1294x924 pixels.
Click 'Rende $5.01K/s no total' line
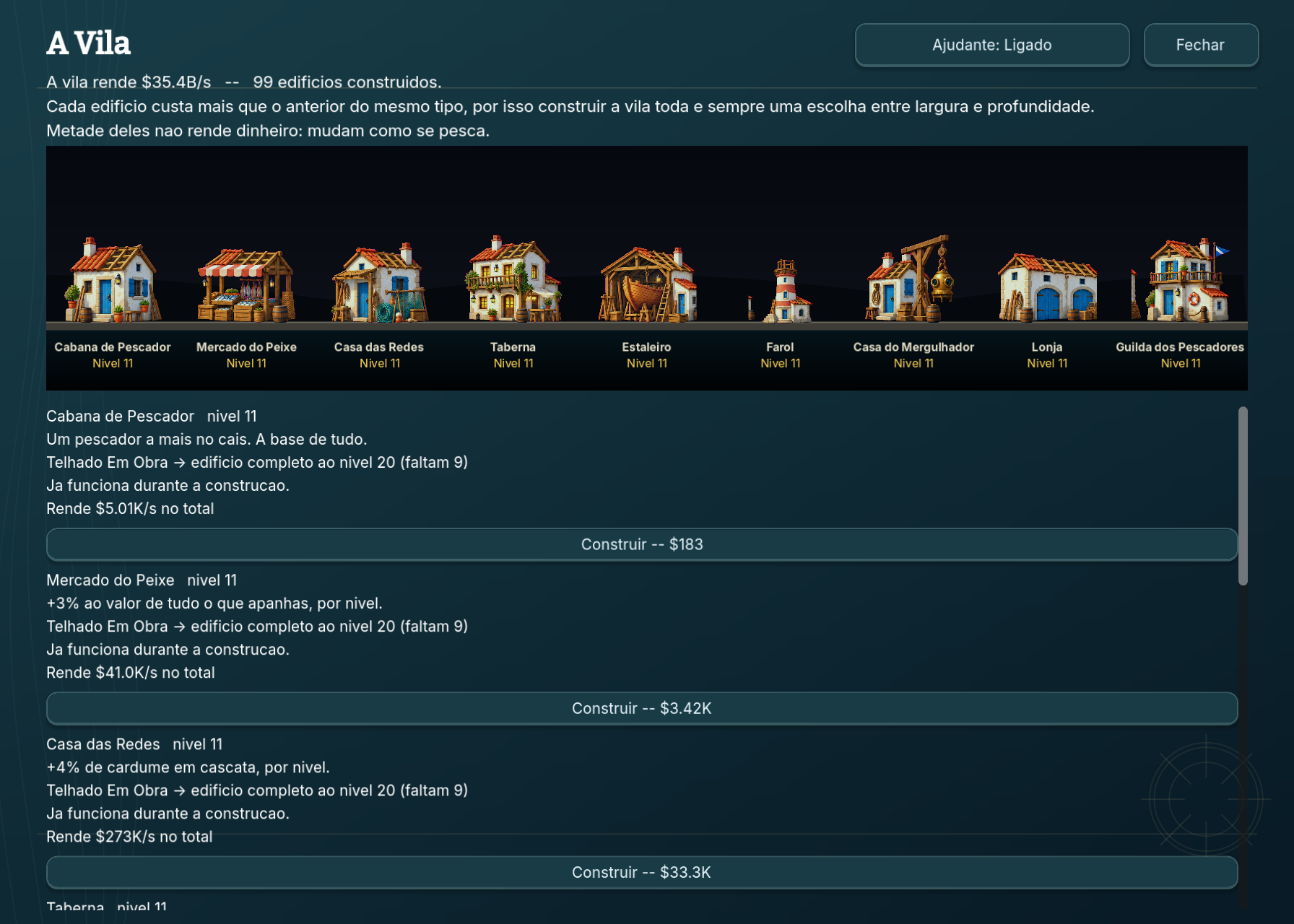130,509
